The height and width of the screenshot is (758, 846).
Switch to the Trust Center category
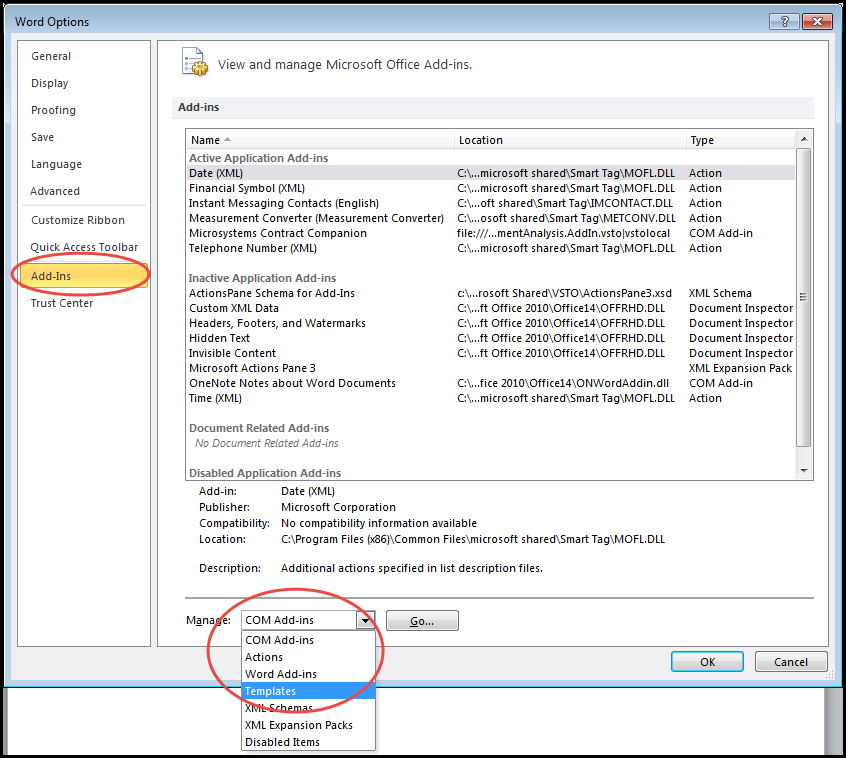click(62, 303)
